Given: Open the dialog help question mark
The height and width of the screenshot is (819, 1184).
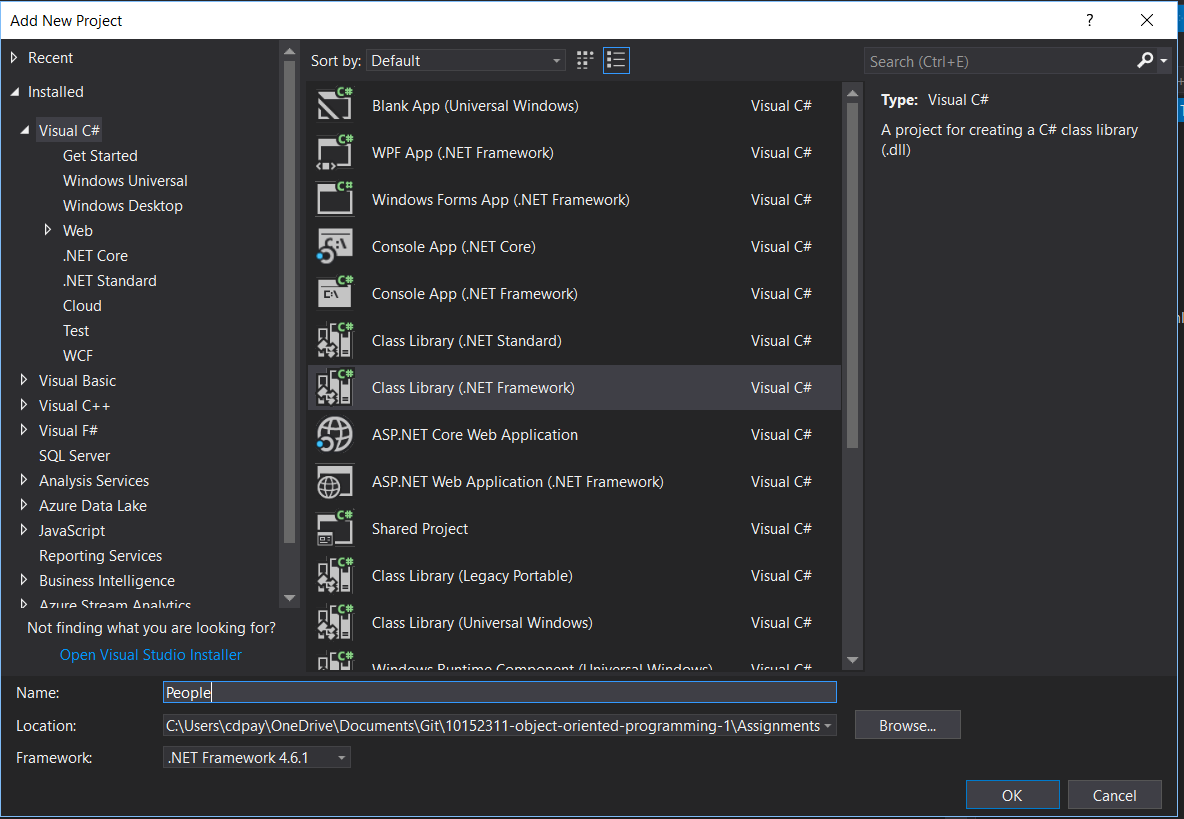Looking at the screenshot, I should pyautogui.click(x=1089, y=20).
